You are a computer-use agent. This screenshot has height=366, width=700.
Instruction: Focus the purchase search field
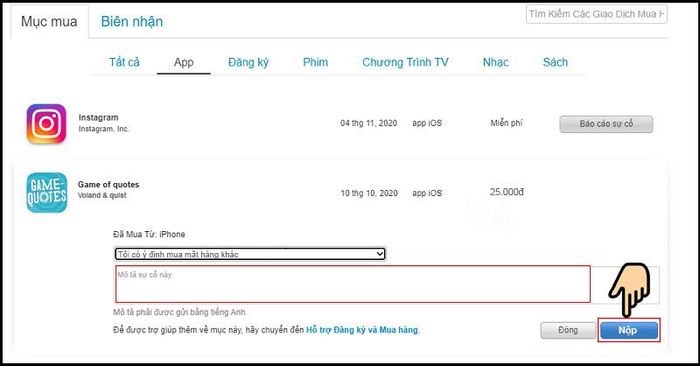click(x=596, y=14)
